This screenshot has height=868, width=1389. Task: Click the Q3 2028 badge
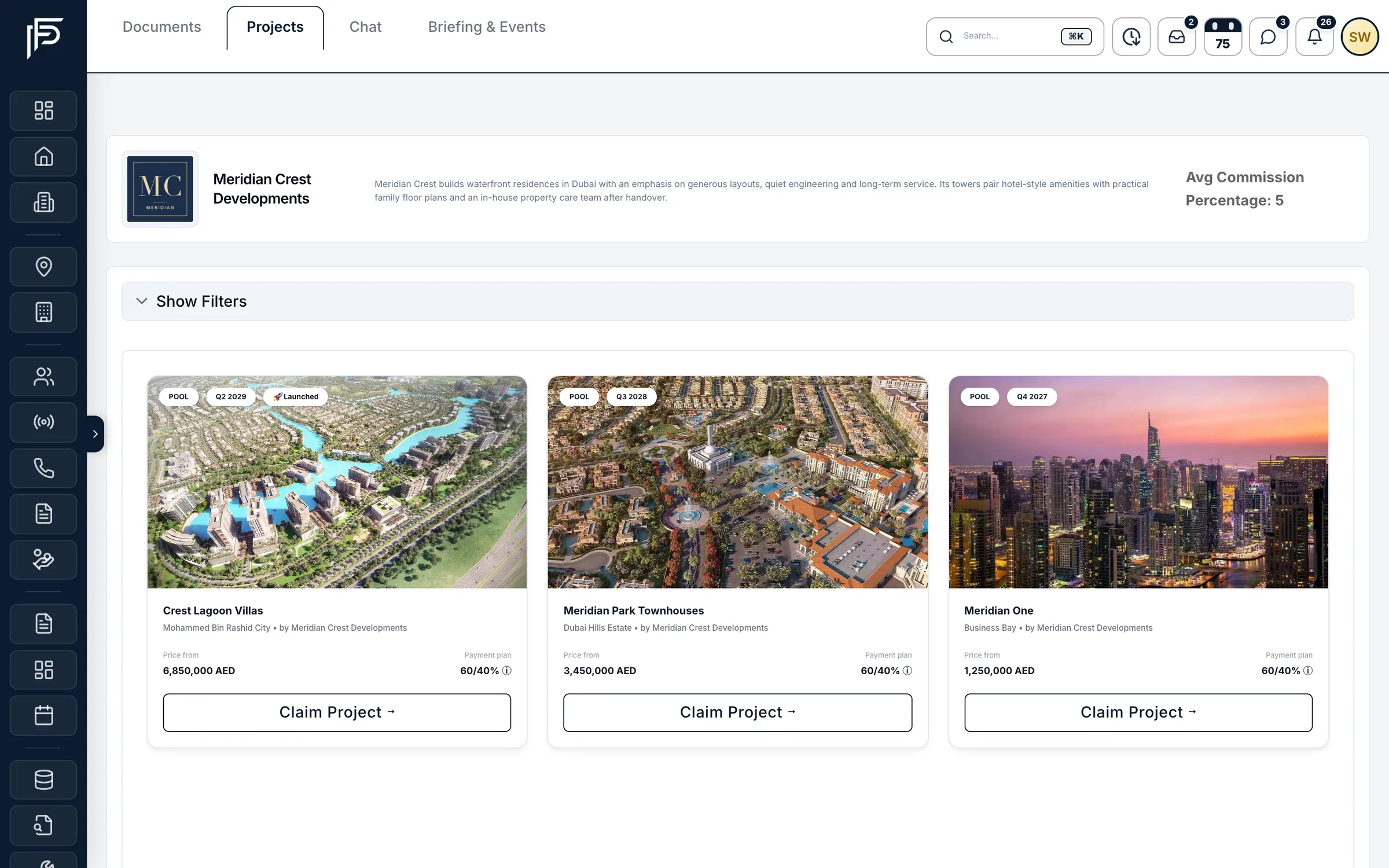(631, 396)
